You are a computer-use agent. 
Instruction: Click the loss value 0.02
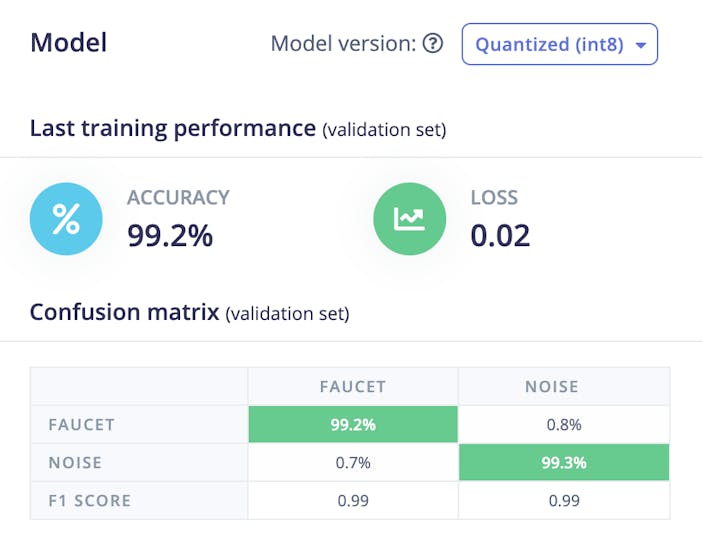tap(500, 235)
